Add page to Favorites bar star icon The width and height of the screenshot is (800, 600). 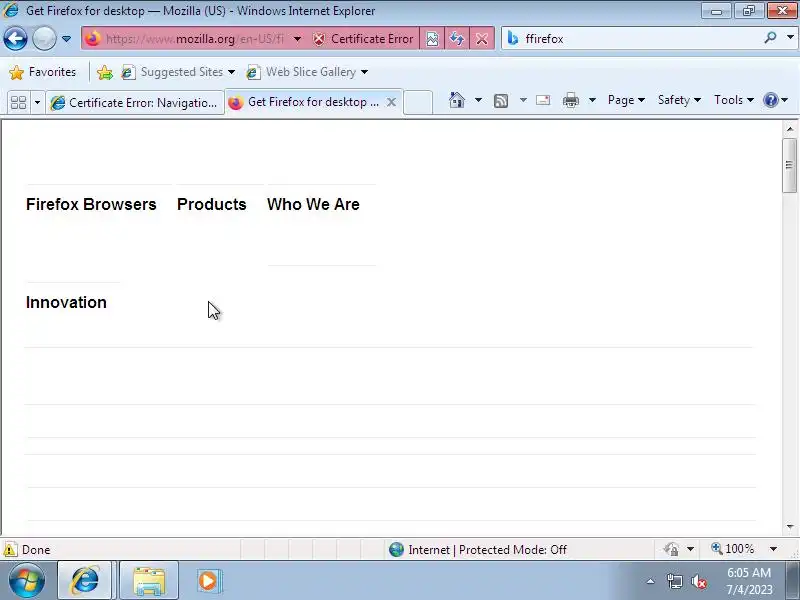pyautogui.click(x=105, y=72)
